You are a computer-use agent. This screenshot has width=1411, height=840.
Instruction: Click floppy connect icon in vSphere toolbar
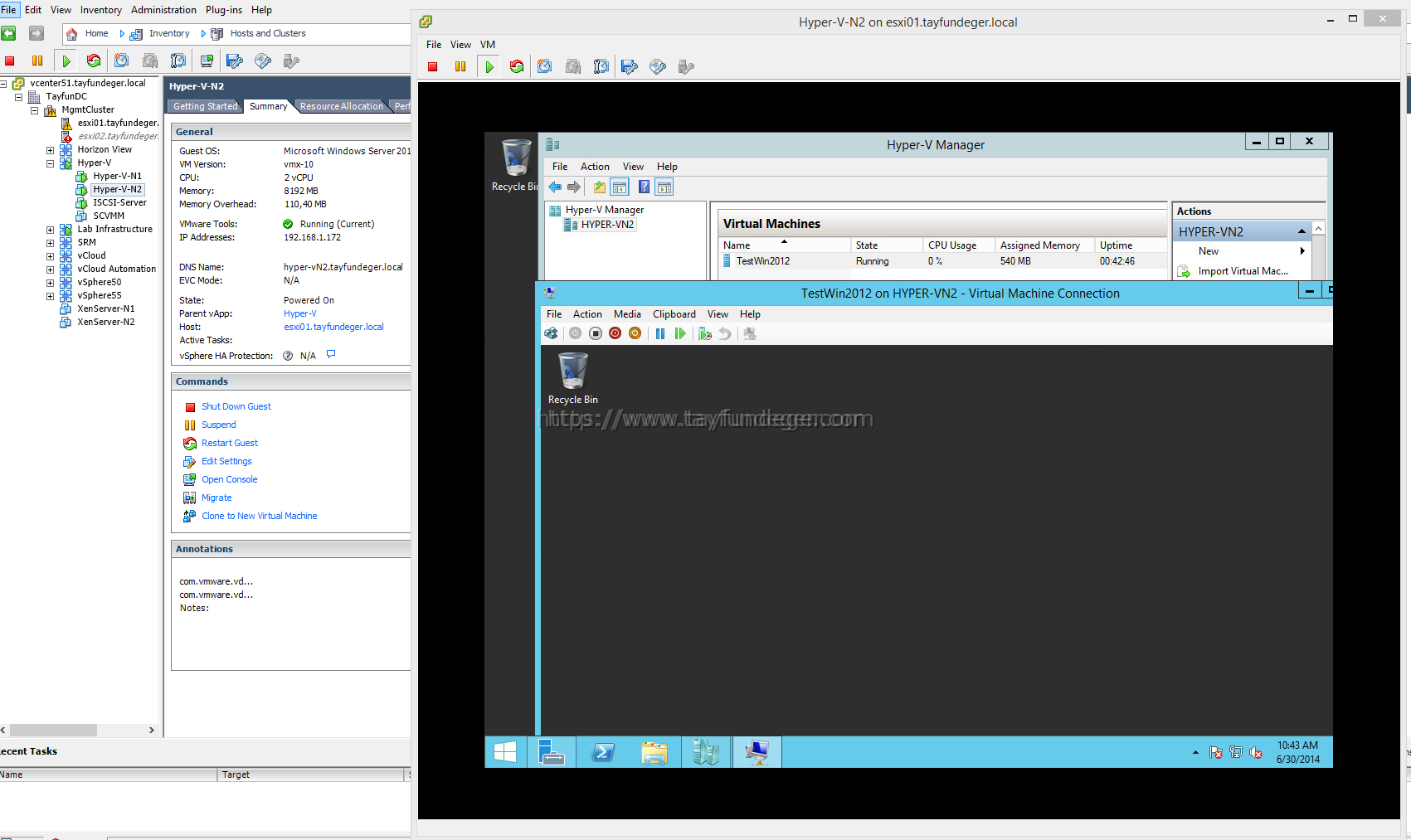click(x=235, y=61)
